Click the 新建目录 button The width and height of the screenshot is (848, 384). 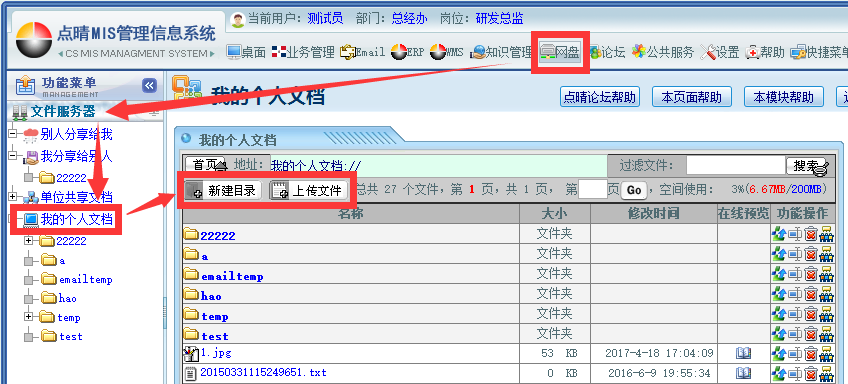point(223,190)
